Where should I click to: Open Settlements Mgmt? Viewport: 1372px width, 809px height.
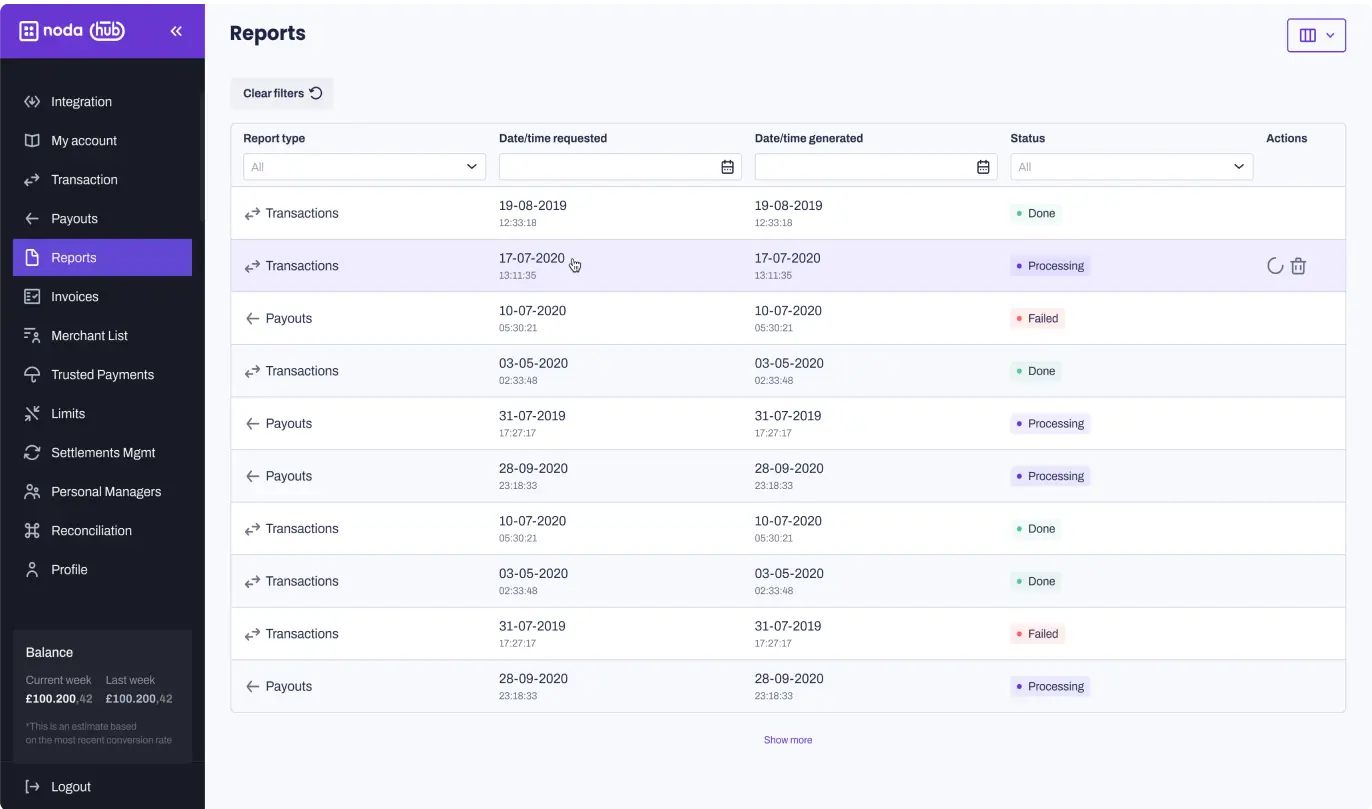102,452
